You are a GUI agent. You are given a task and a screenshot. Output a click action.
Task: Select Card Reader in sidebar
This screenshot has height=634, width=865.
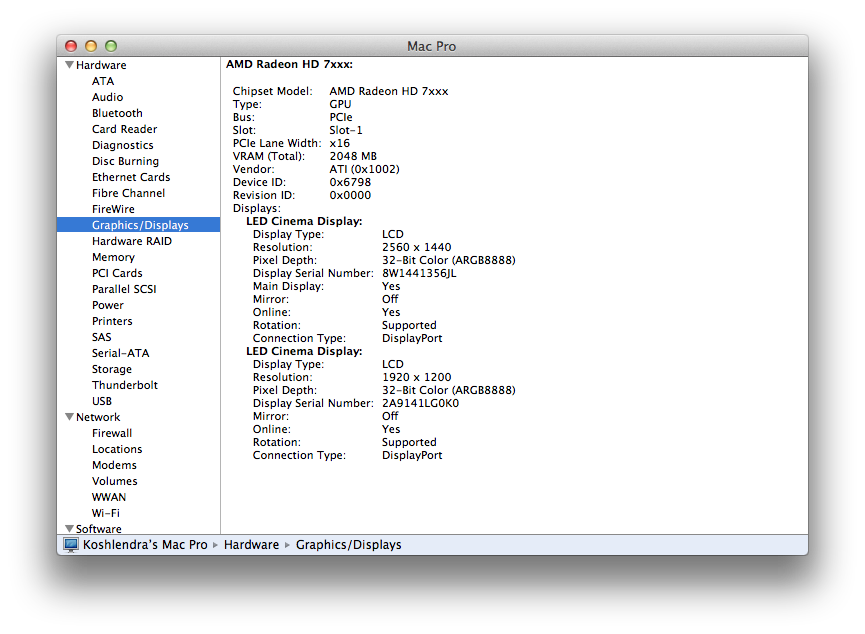coord(125,129)
